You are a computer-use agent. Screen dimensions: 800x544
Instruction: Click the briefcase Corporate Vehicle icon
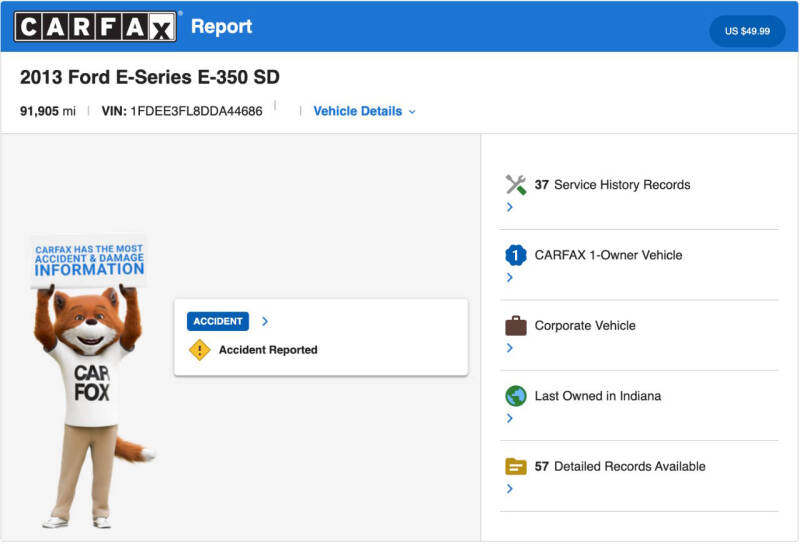(516, 326)
